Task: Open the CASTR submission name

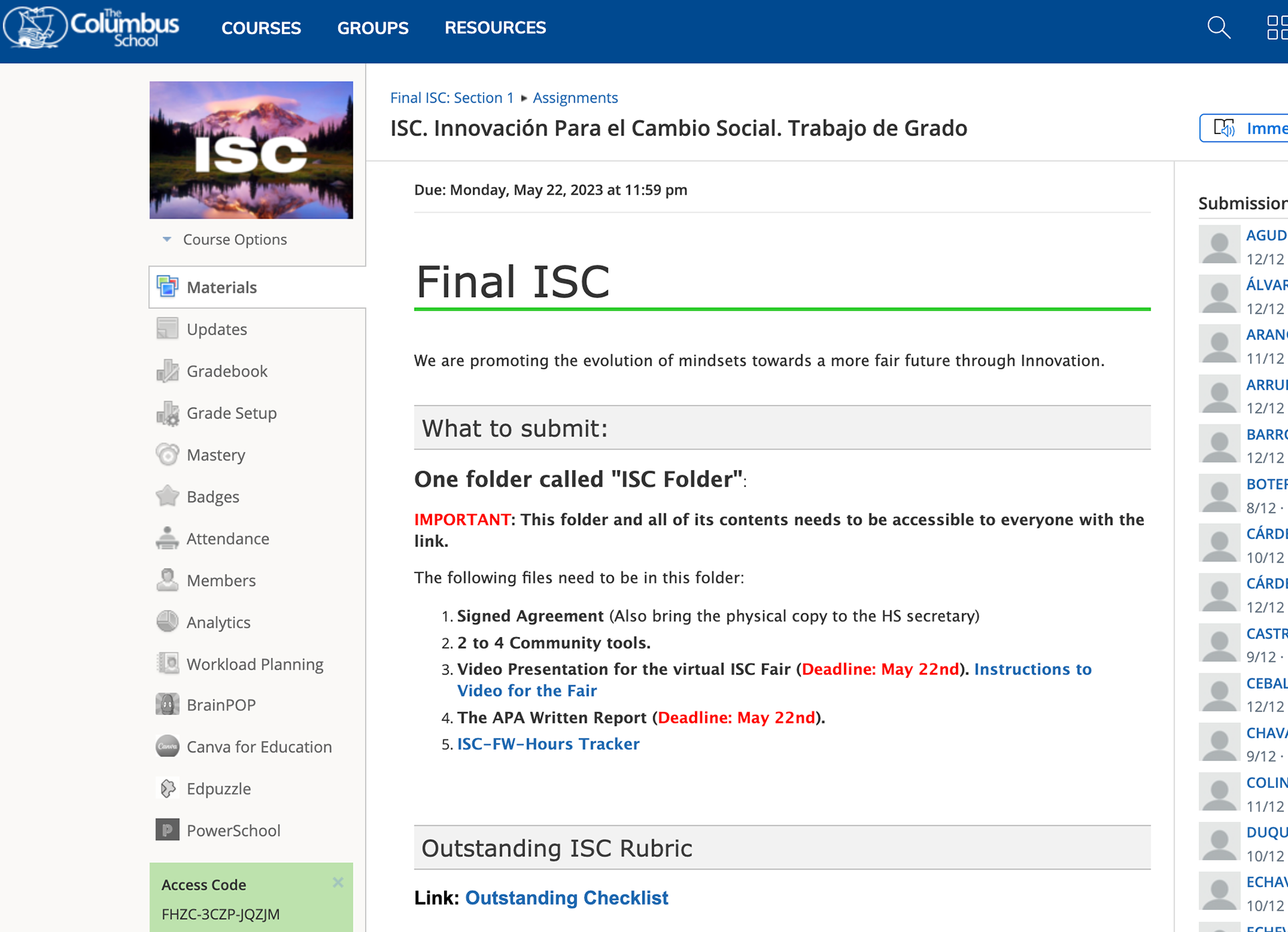Action: [1267, 633]
